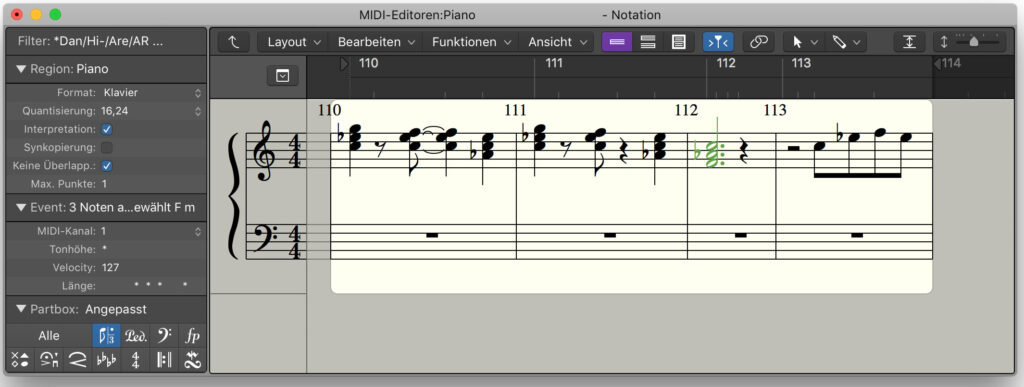Select the fermata and accents group
The image size is (1024, 387).
(x=49, y=360)
